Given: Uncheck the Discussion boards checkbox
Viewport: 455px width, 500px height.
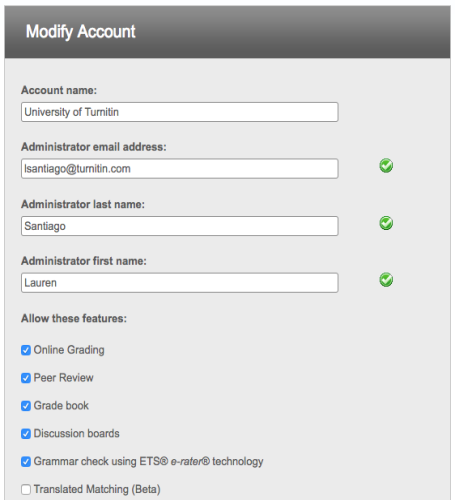Looking at the screenshot, I should pyautogui.click(x=26, y=434).
